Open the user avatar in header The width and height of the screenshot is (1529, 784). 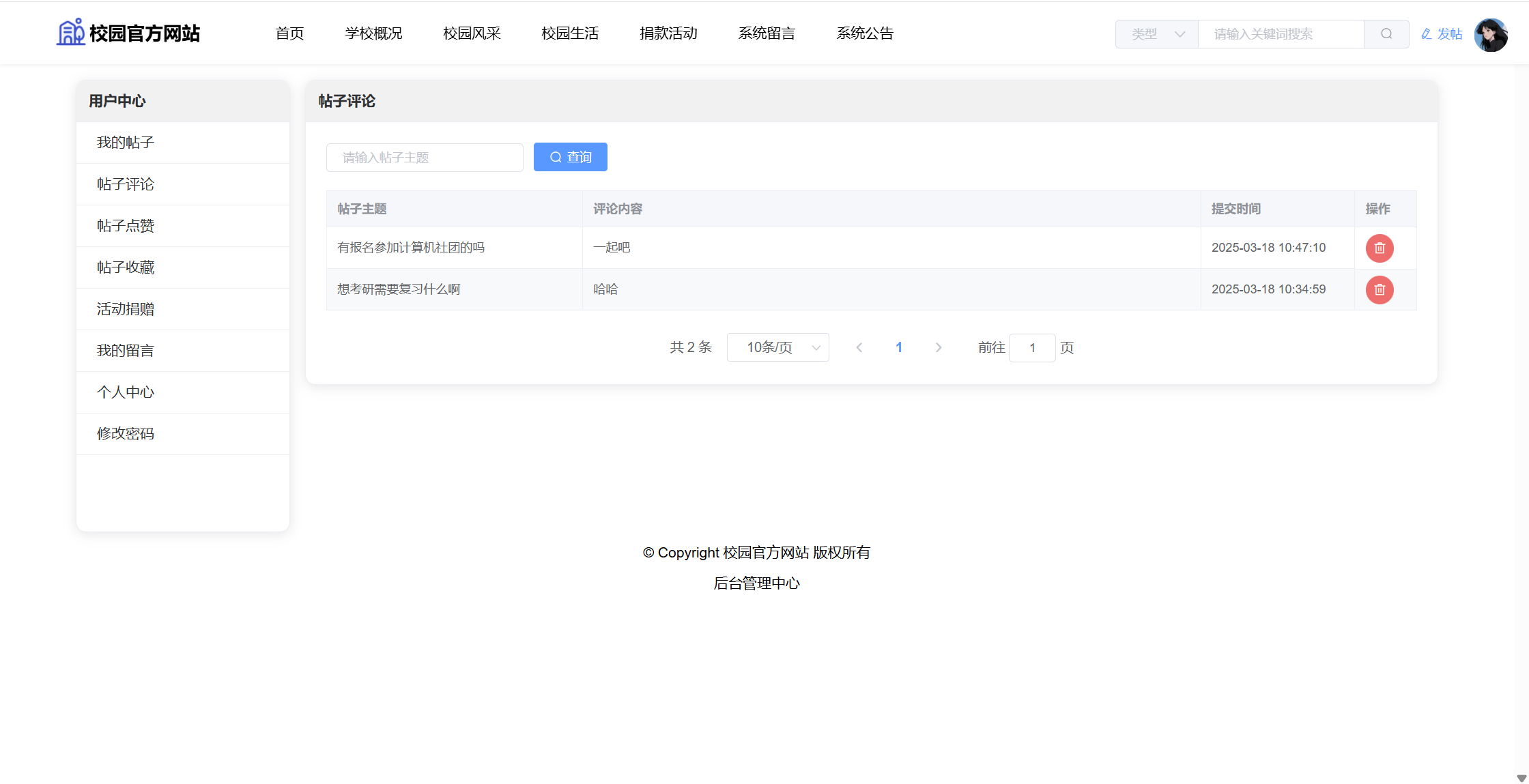click(1491, 34)
